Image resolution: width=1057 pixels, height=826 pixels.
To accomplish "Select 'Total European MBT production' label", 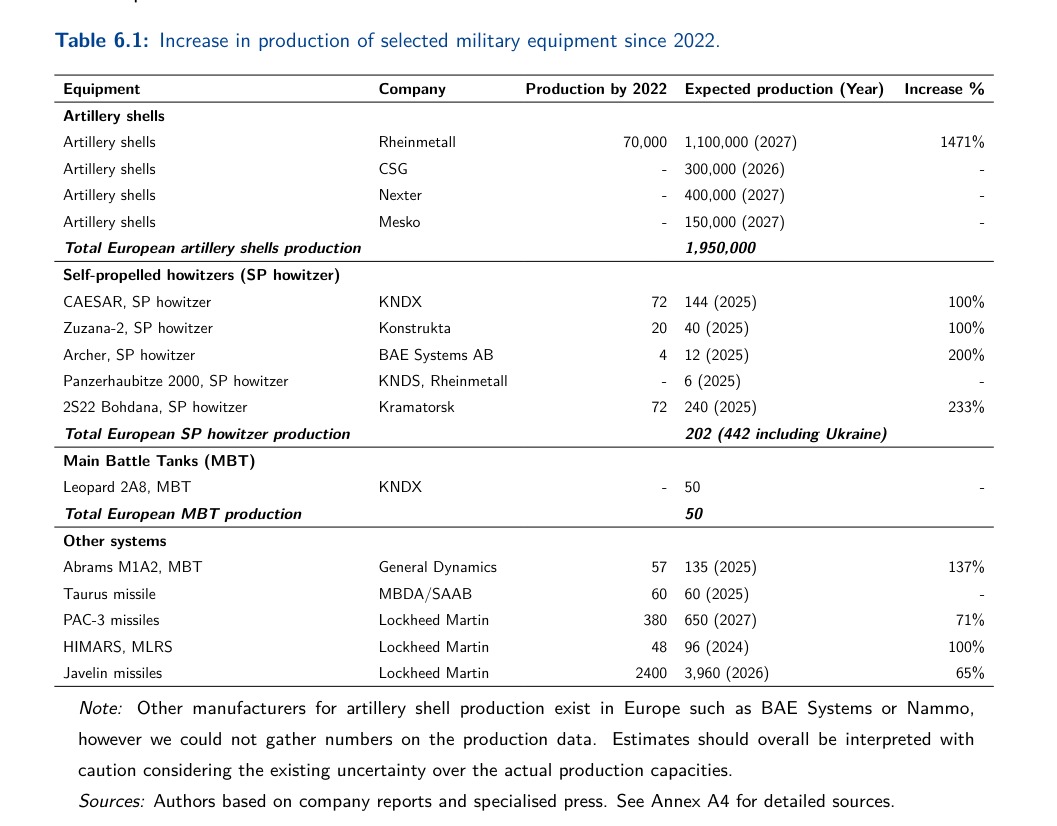I will pos(183,514).
